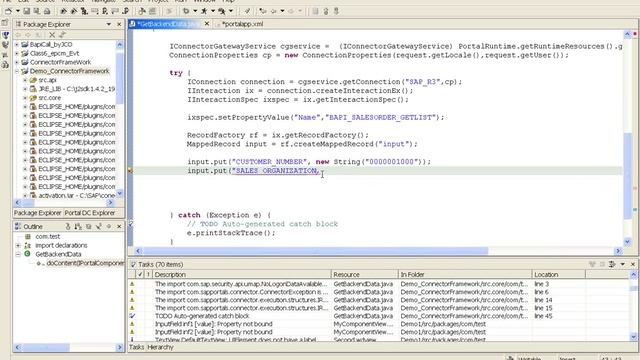Toggle Link with Editor in Package Explorer
This screenshot has height=360, width=640.
(x=62, y=35)
